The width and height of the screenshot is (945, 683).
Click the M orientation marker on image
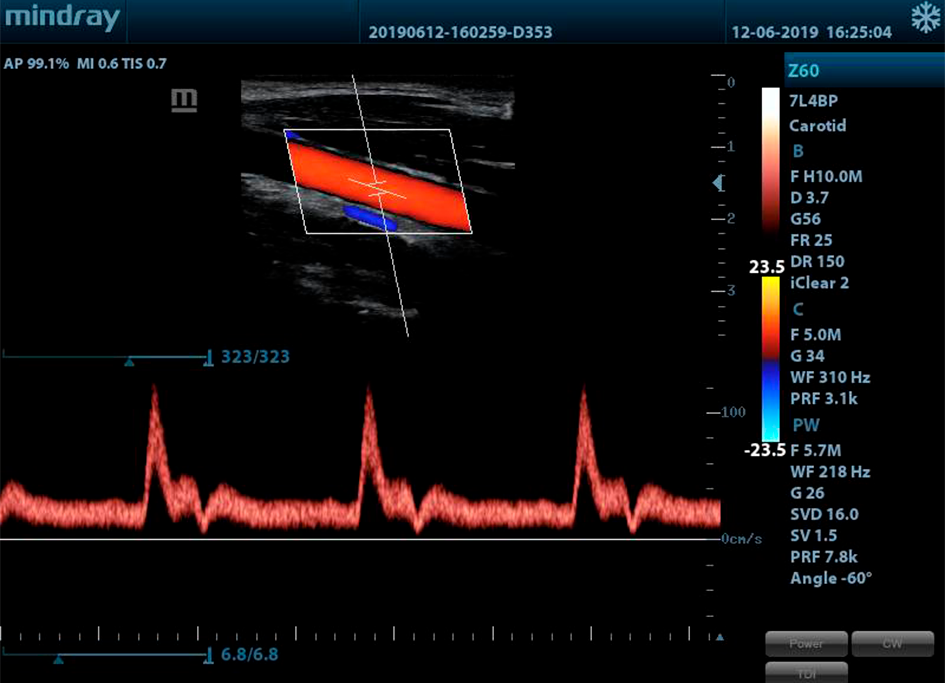(x=184, y=100)
